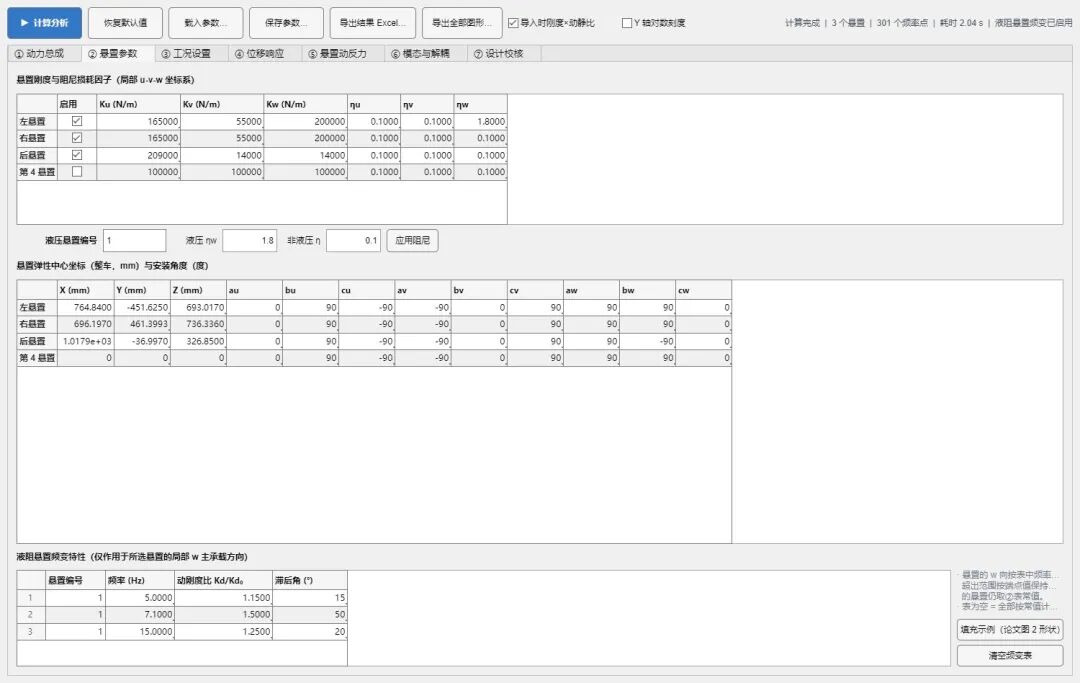Click the 导出全部图形… button
The height and width of the screenshot is (683, 1080).
pyautogui.click(x=462, y=23)
